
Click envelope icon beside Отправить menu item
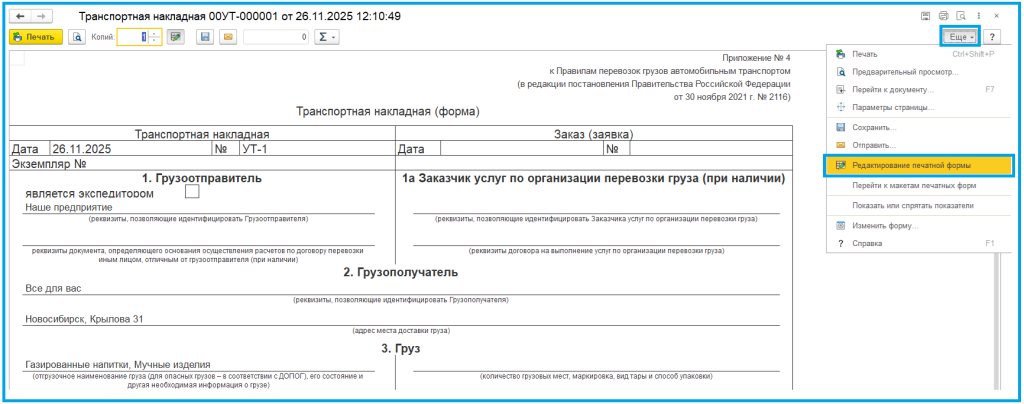[841, 145]
